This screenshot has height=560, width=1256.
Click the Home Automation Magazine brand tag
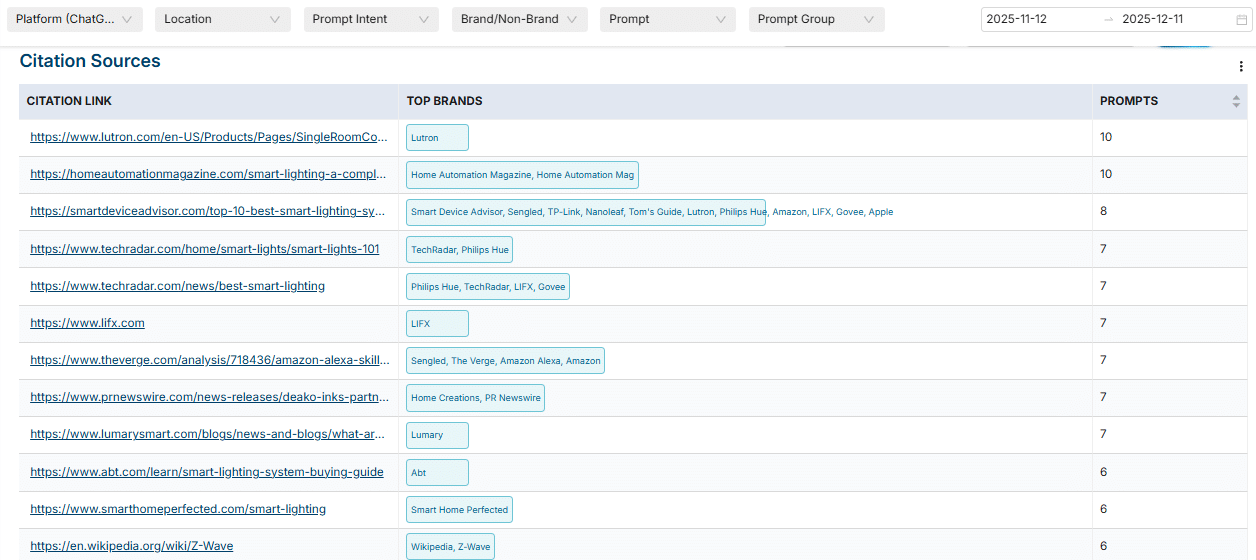[522, 175]
